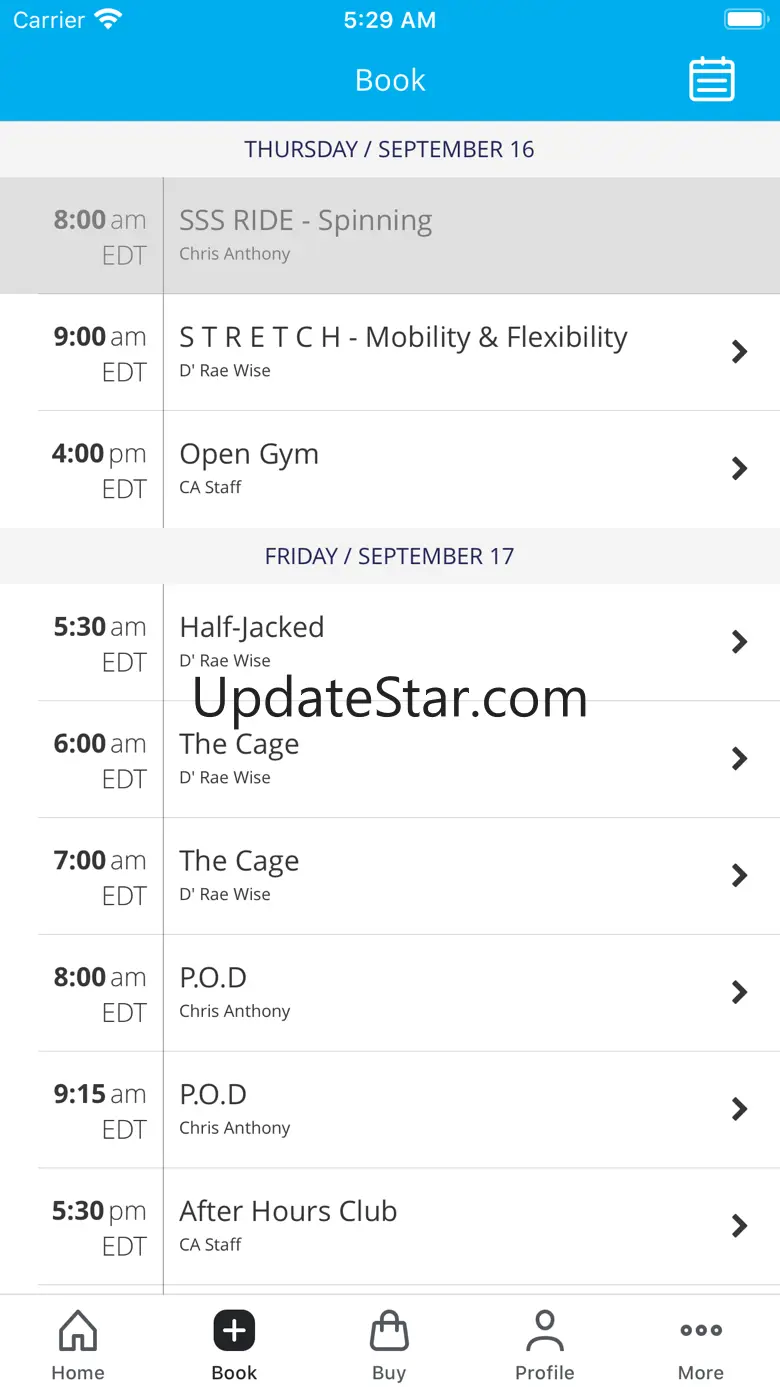
Task: Expand STRETCH Mobility & Flexibility chevron
Action: 739,351
